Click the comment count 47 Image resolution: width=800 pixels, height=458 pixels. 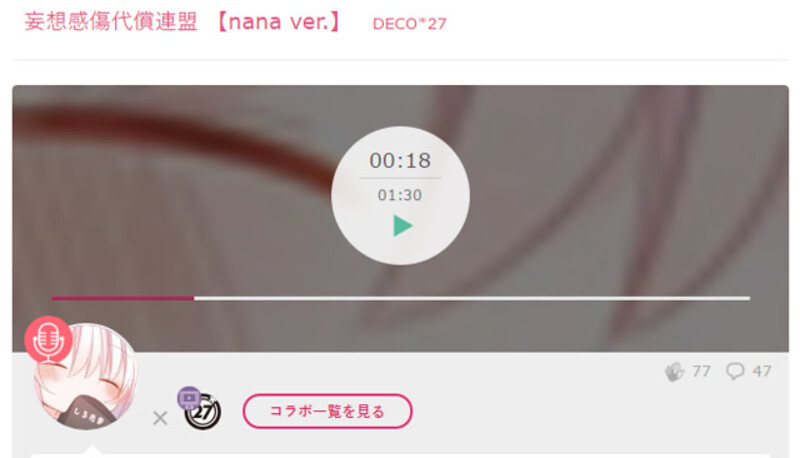tap(762, 371)
